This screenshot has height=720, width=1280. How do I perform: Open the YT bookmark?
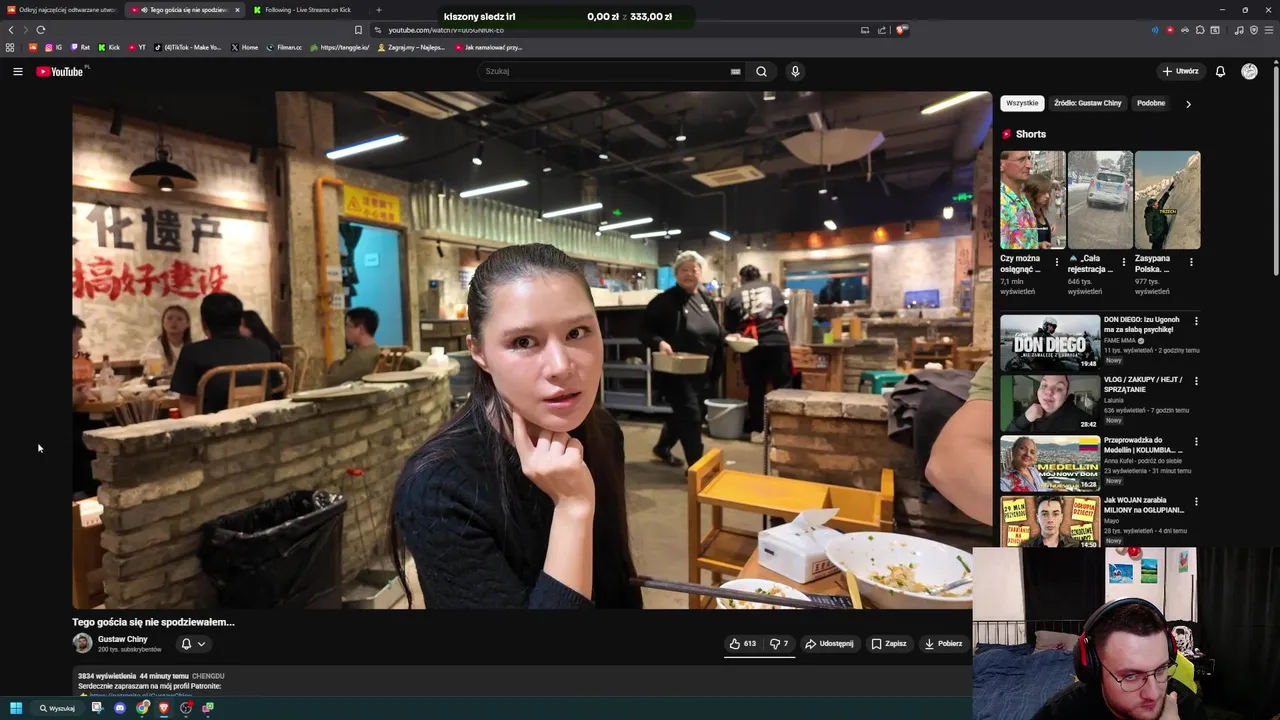coord(137,47)
